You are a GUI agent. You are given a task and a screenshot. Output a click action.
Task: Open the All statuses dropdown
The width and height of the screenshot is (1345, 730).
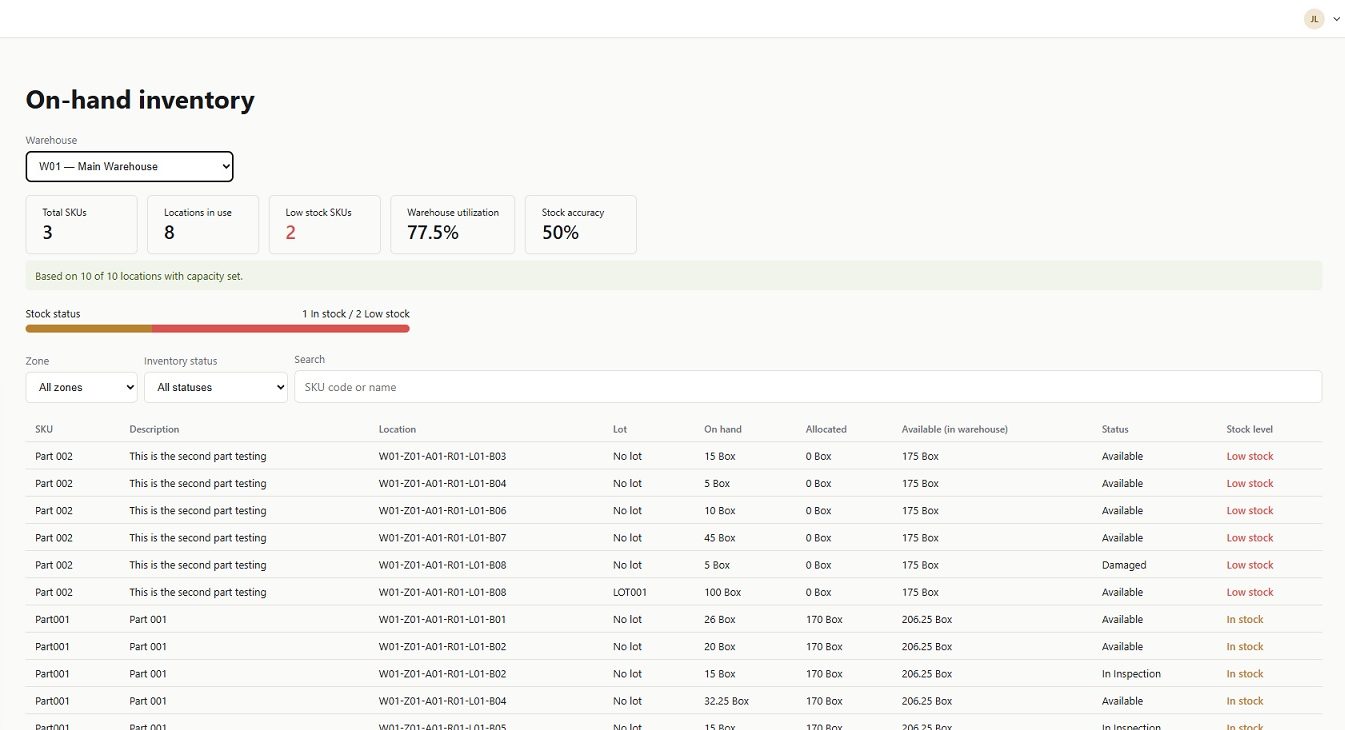tap(216, 387)
